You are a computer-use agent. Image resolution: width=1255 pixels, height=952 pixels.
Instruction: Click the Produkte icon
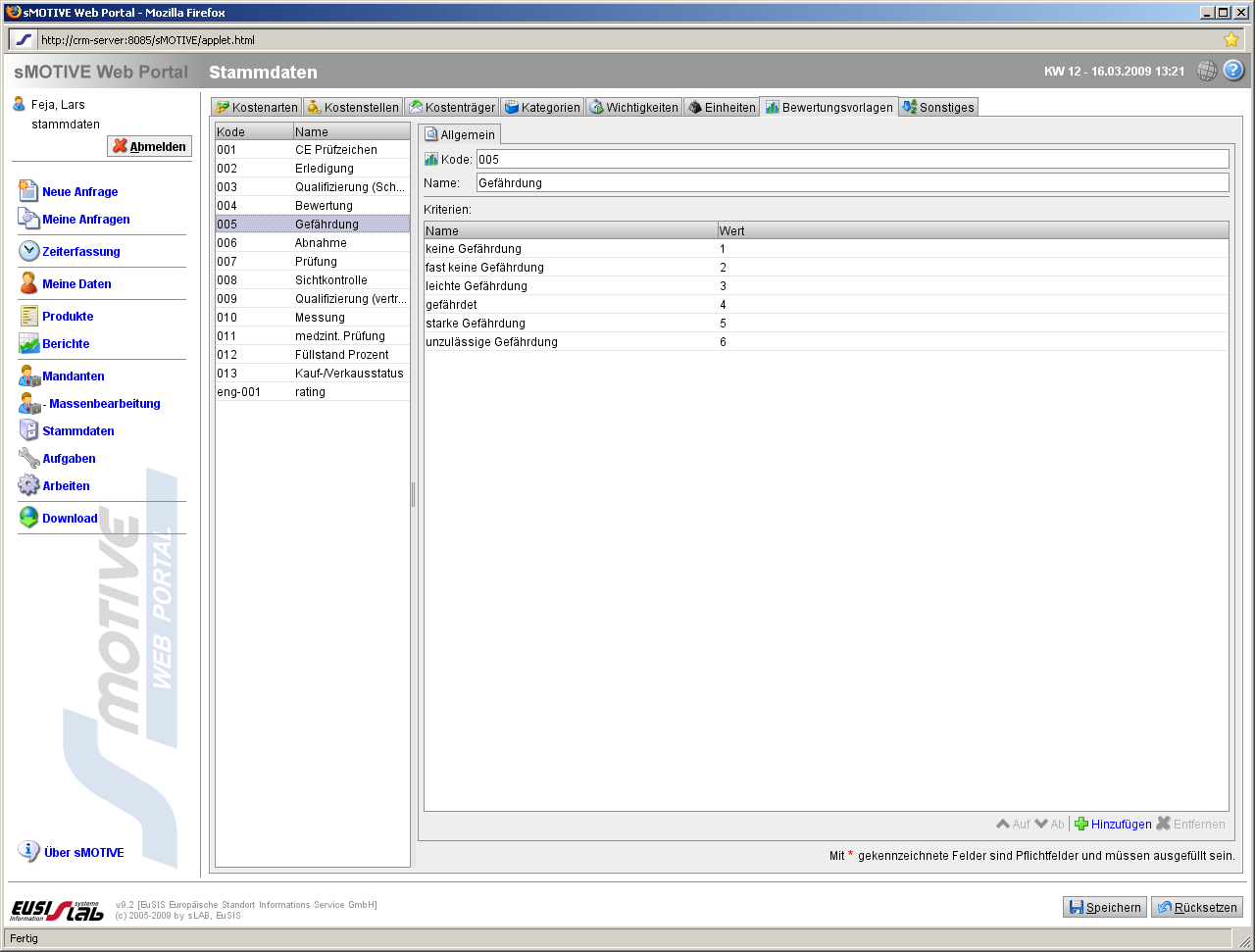28,316
